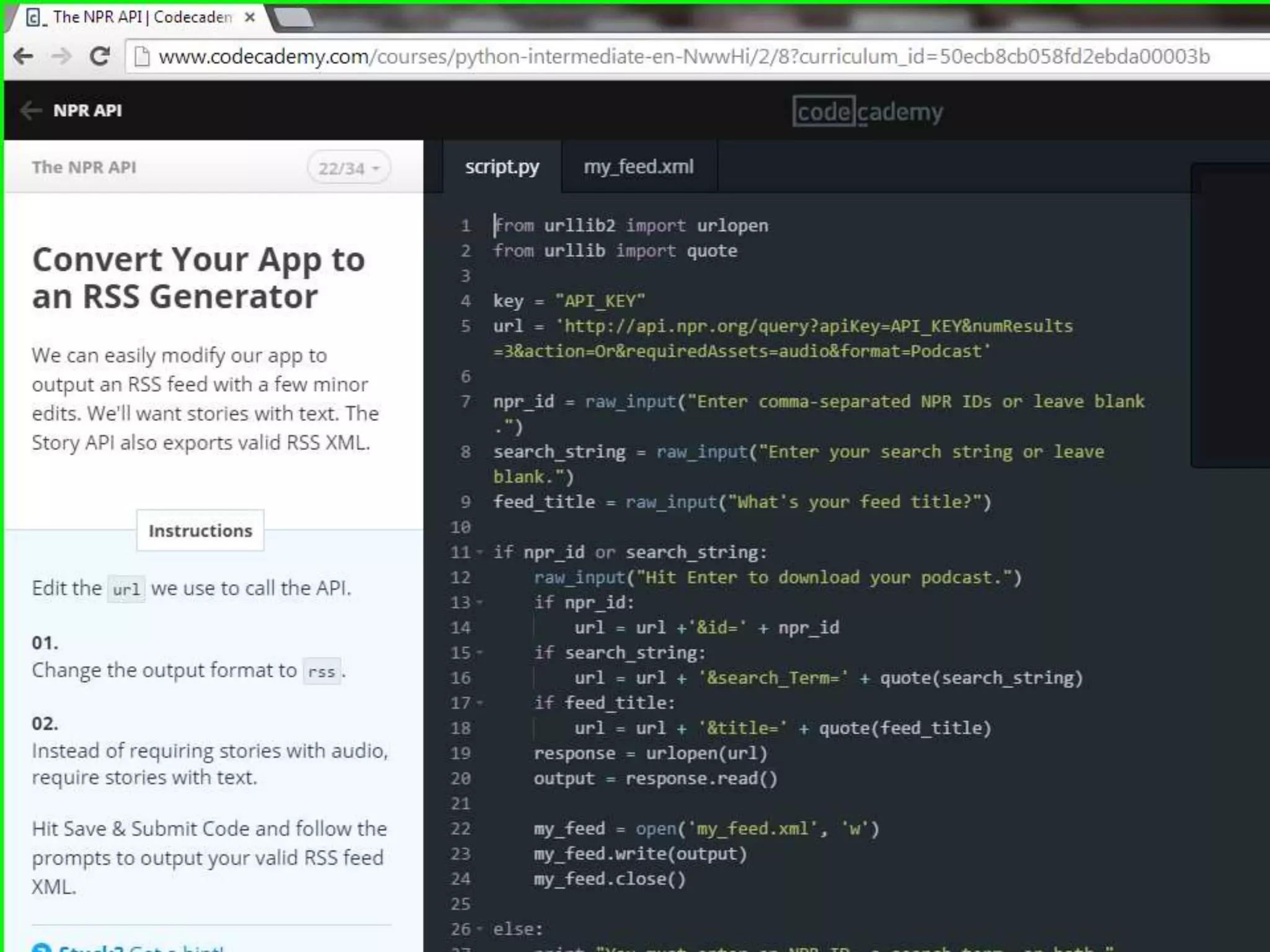This screenshot has width=1270, height=952.
Task: Click 'output = response.read()' line
Action: [x=655, y=778]
